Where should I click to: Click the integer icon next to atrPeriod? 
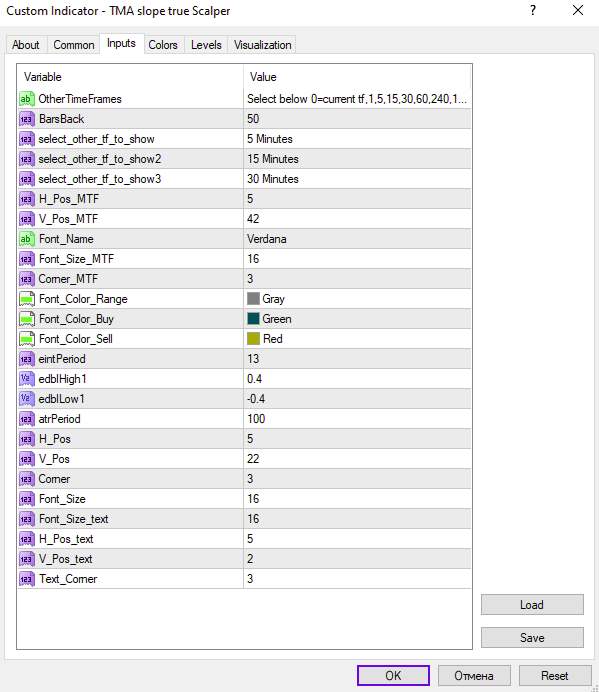tap(26, 419)
